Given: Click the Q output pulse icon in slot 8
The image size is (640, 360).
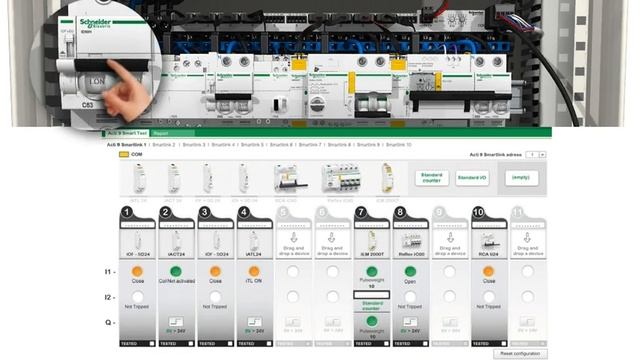Looking at the screenshot, I should point(410,322).
